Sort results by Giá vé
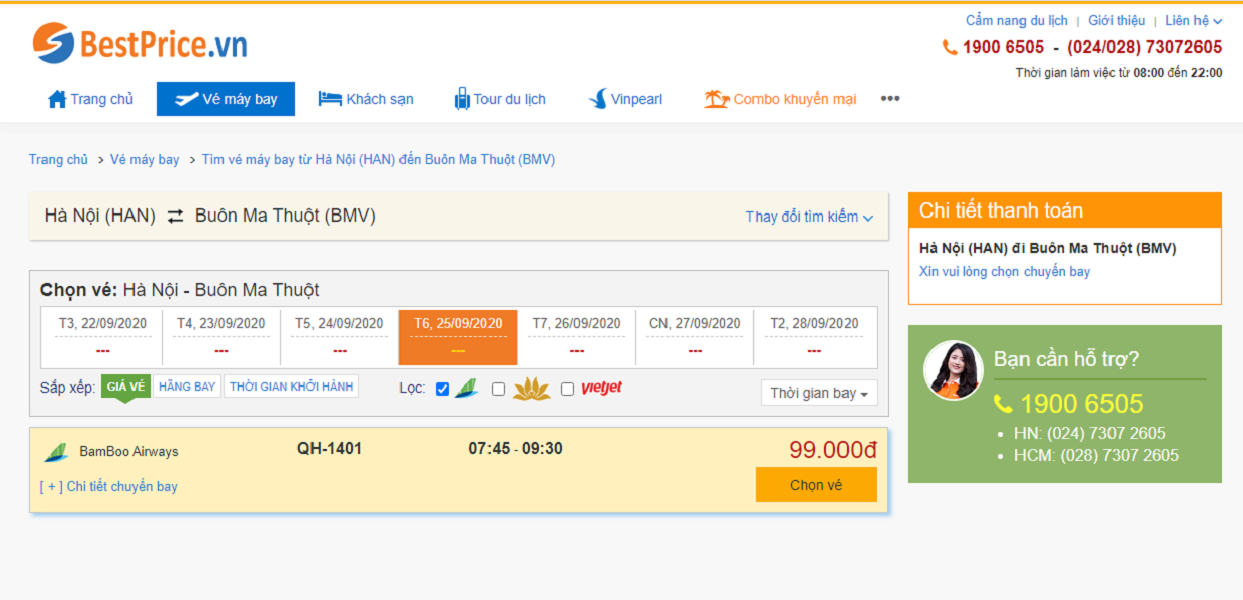1243x600 pixels. click(126, 387)
